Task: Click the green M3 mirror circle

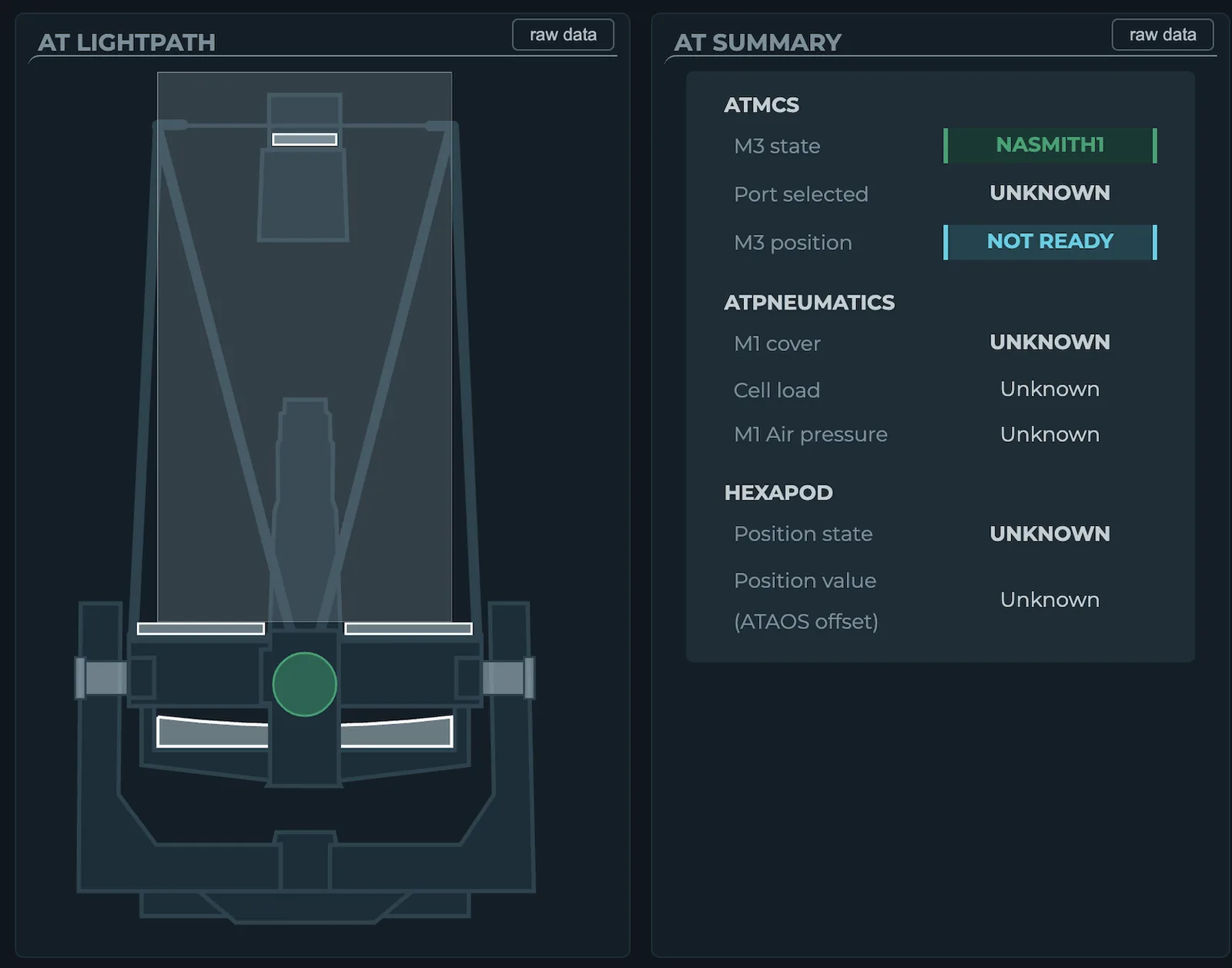Action: (x=305, y=684)
